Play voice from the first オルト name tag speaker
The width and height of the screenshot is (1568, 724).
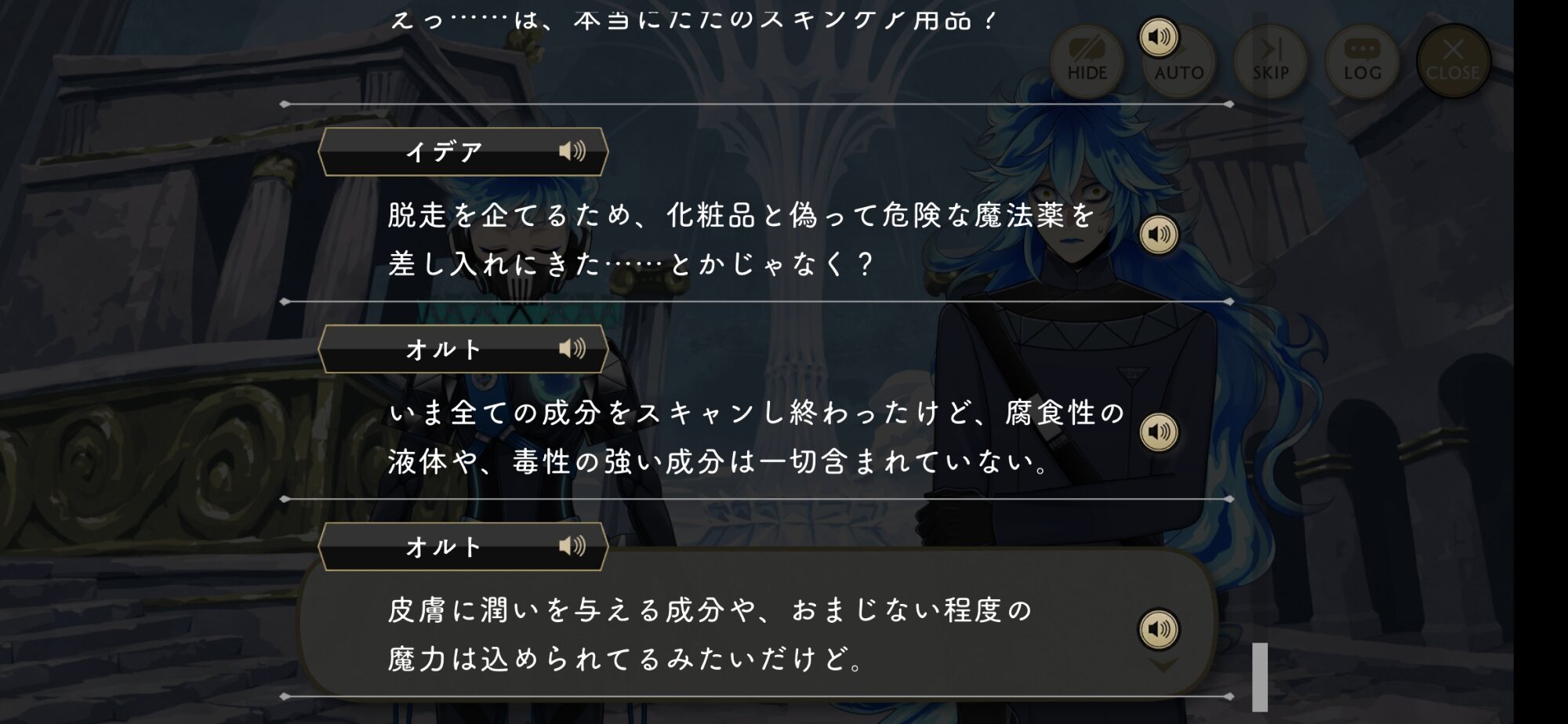pyautogui.click(x=572, y=348)
